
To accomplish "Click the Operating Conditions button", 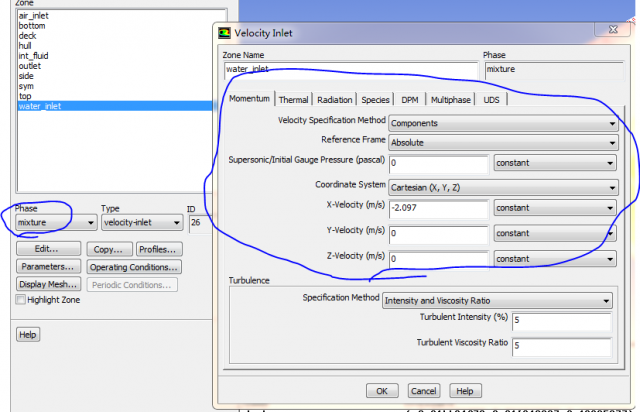I will click(134, 267).
